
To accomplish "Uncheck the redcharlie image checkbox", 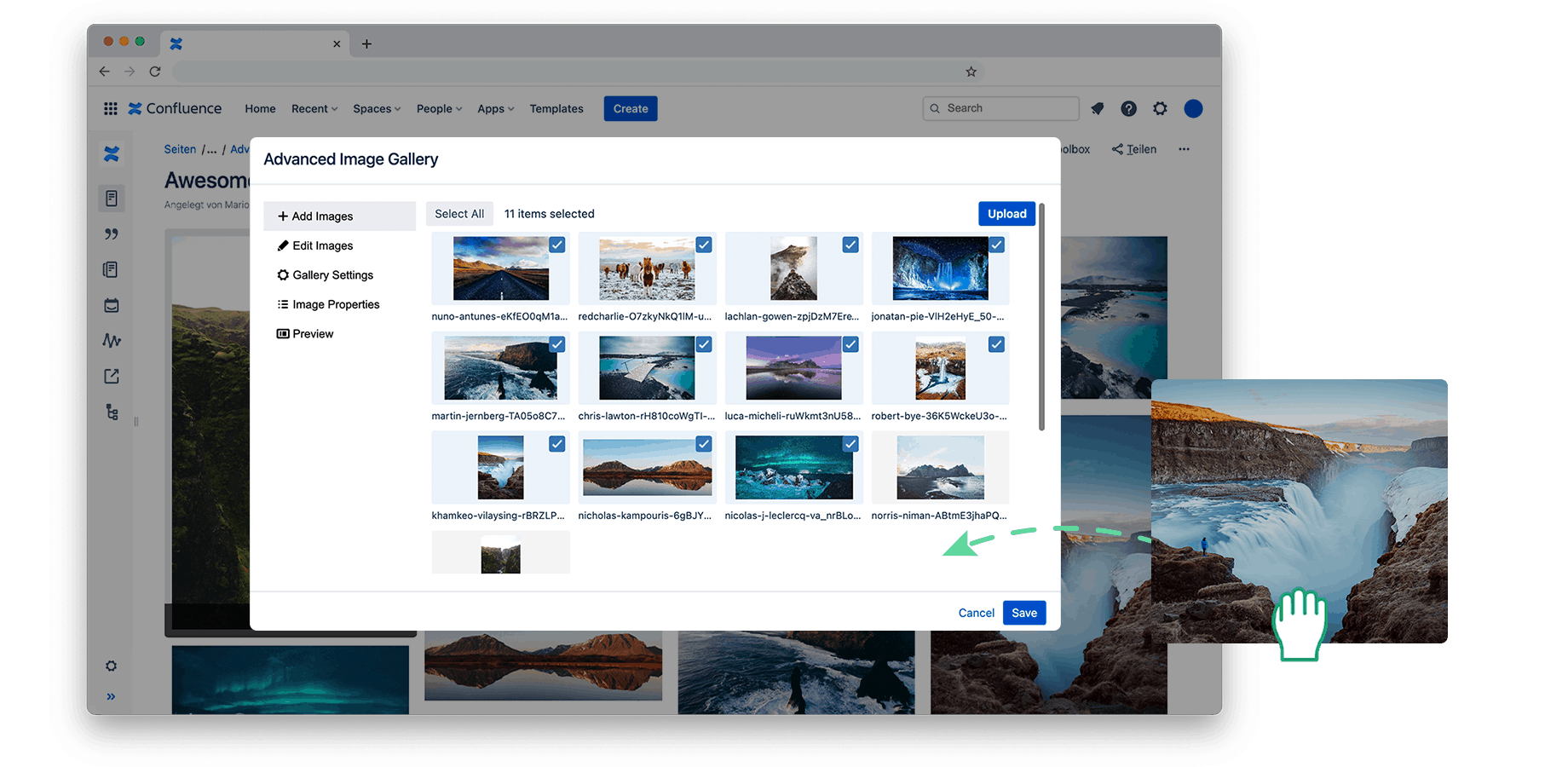I will point(704,245).
